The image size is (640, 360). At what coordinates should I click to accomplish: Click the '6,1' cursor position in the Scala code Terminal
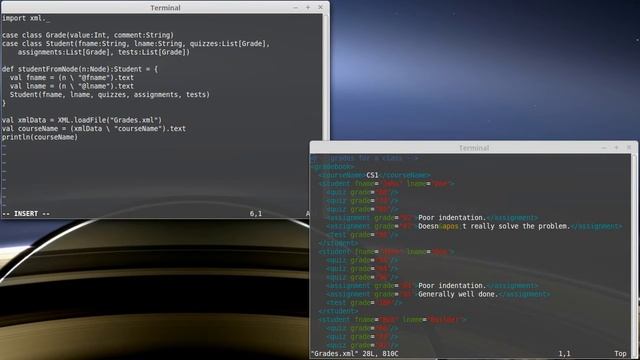click(256, 213)
